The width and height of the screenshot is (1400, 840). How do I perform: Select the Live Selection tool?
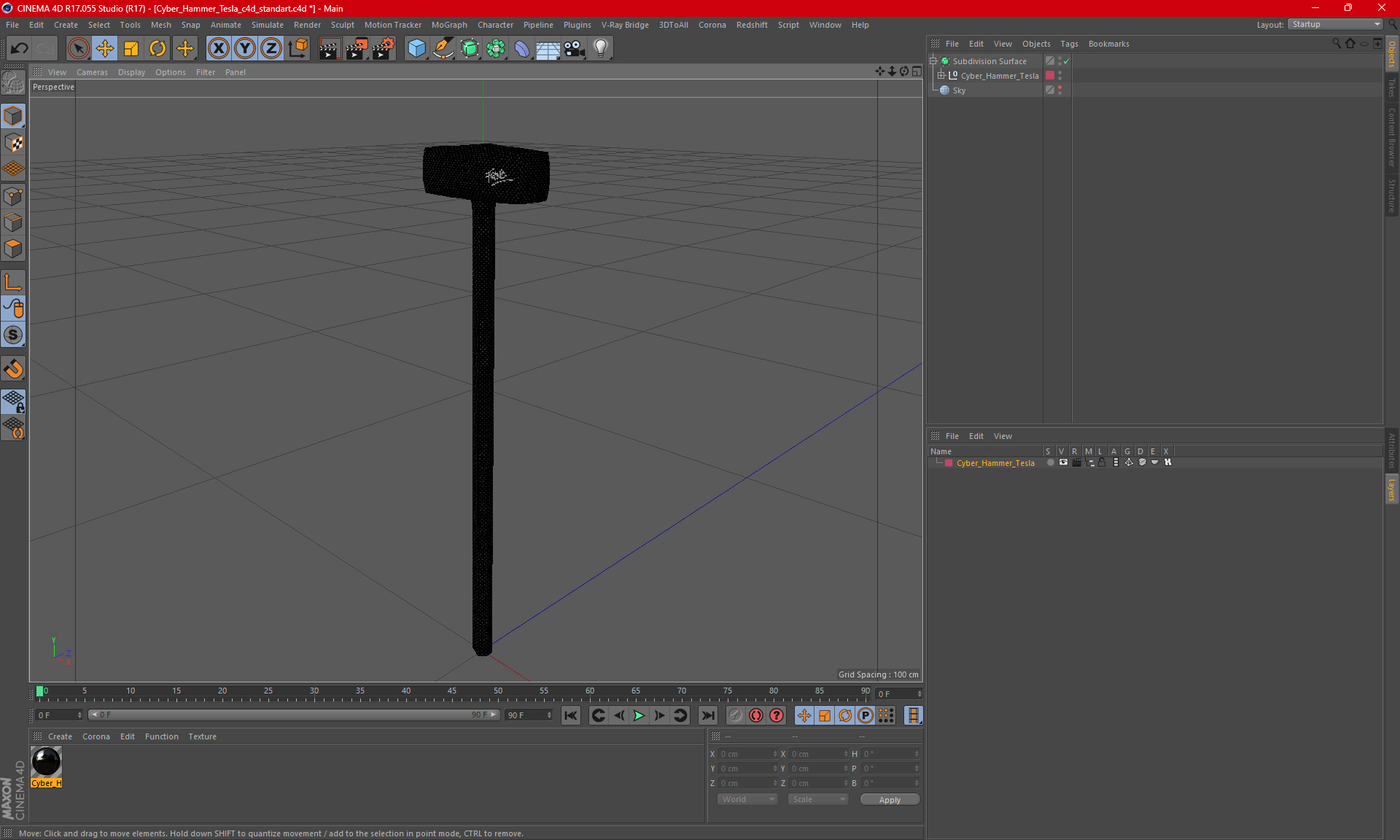[x=78, y=48]
